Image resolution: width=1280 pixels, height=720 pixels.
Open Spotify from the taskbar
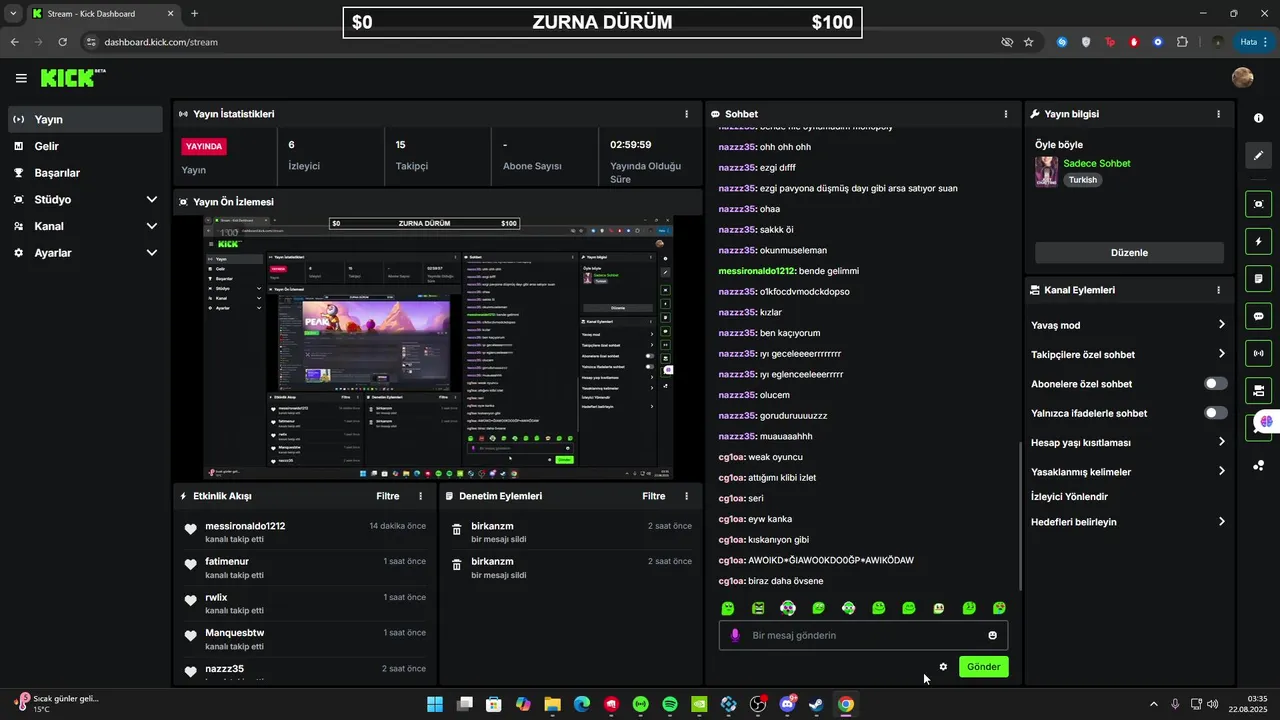point(670,704)
